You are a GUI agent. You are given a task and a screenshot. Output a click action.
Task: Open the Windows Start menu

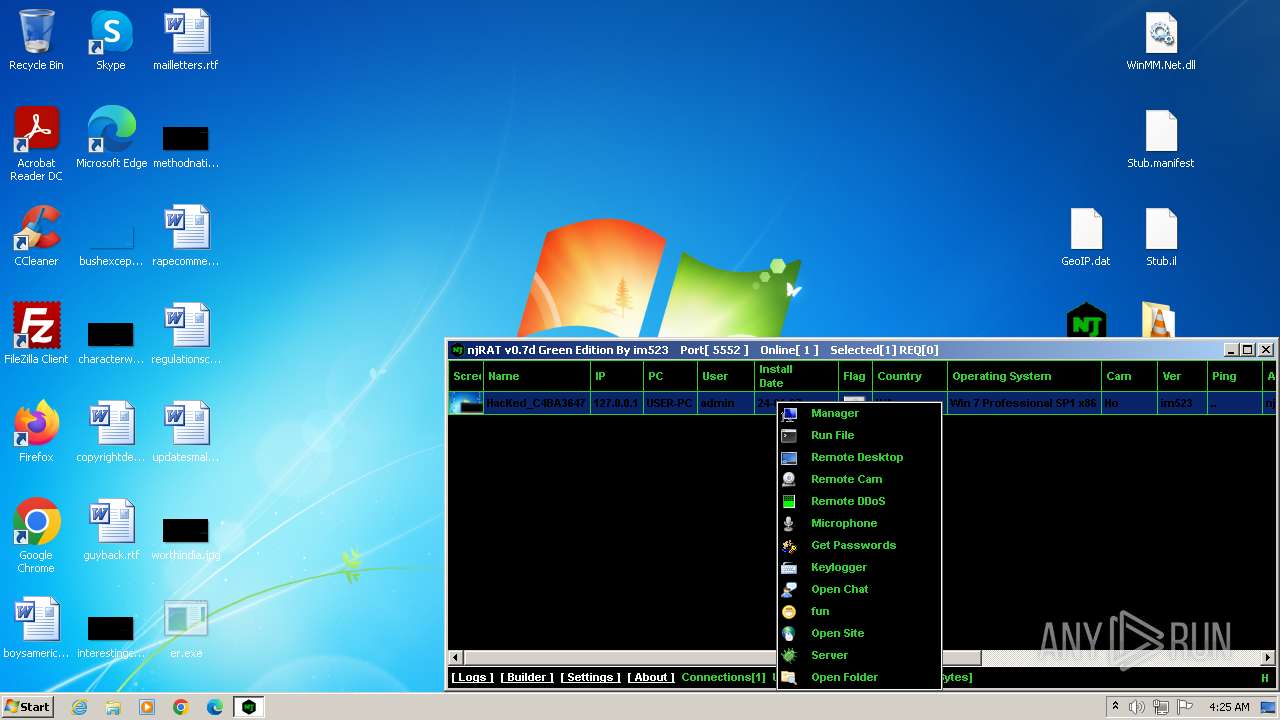point(27,707)
